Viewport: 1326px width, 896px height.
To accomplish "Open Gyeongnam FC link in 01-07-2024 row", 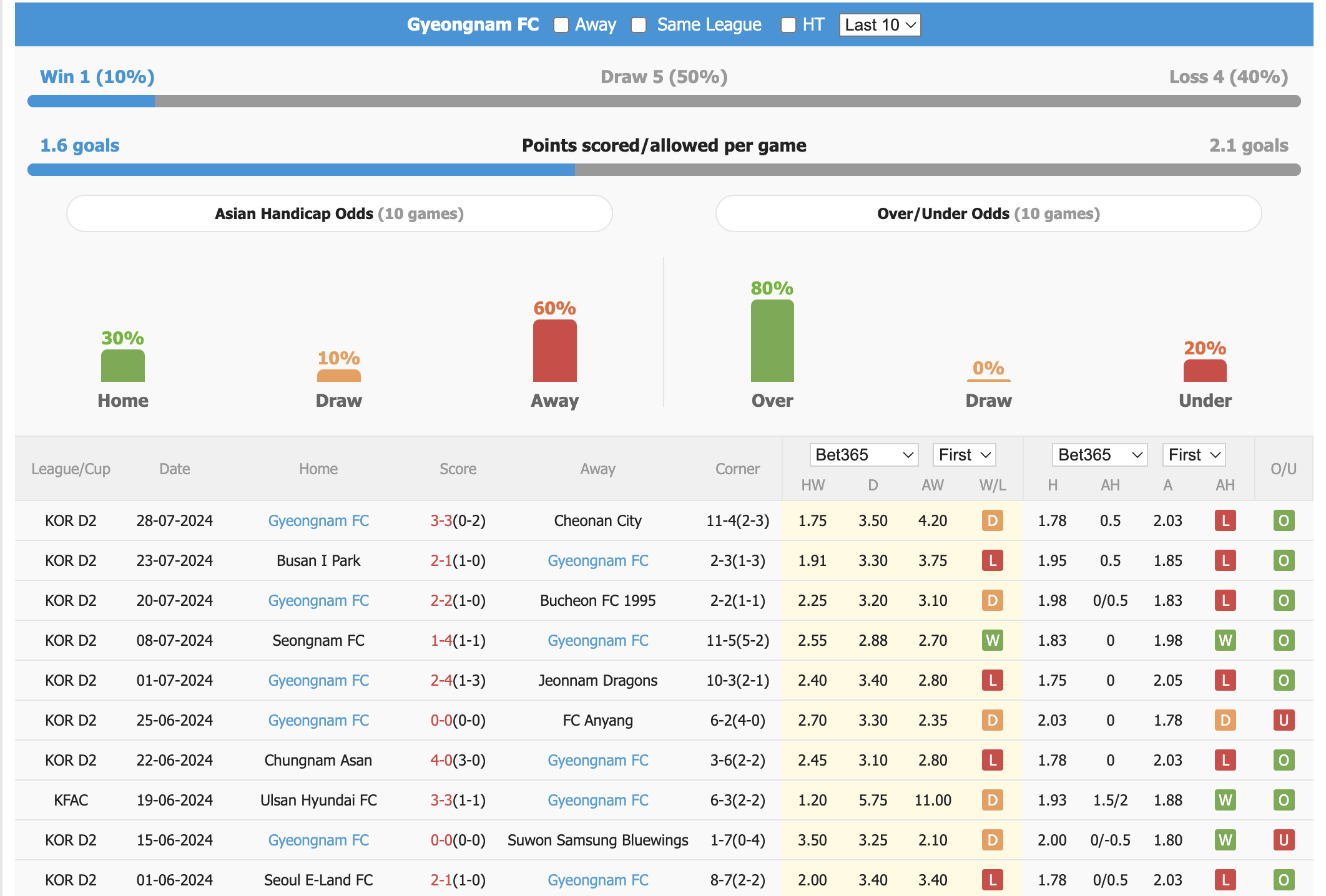I will point(318,680).
